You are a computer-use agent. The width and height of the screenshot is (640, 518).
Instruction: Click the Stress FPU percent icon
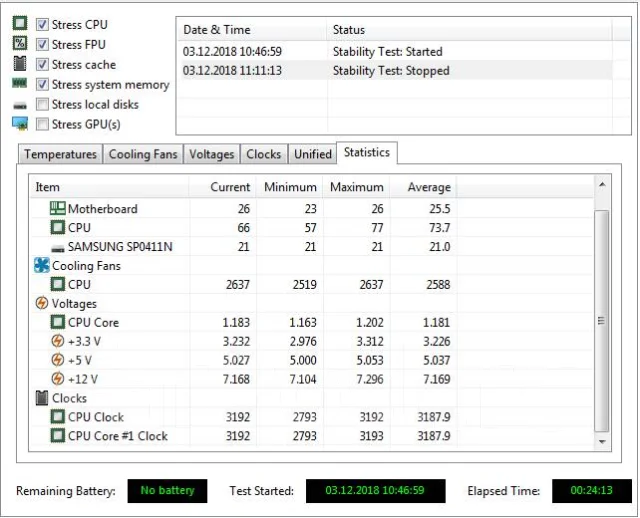[20, 43]
